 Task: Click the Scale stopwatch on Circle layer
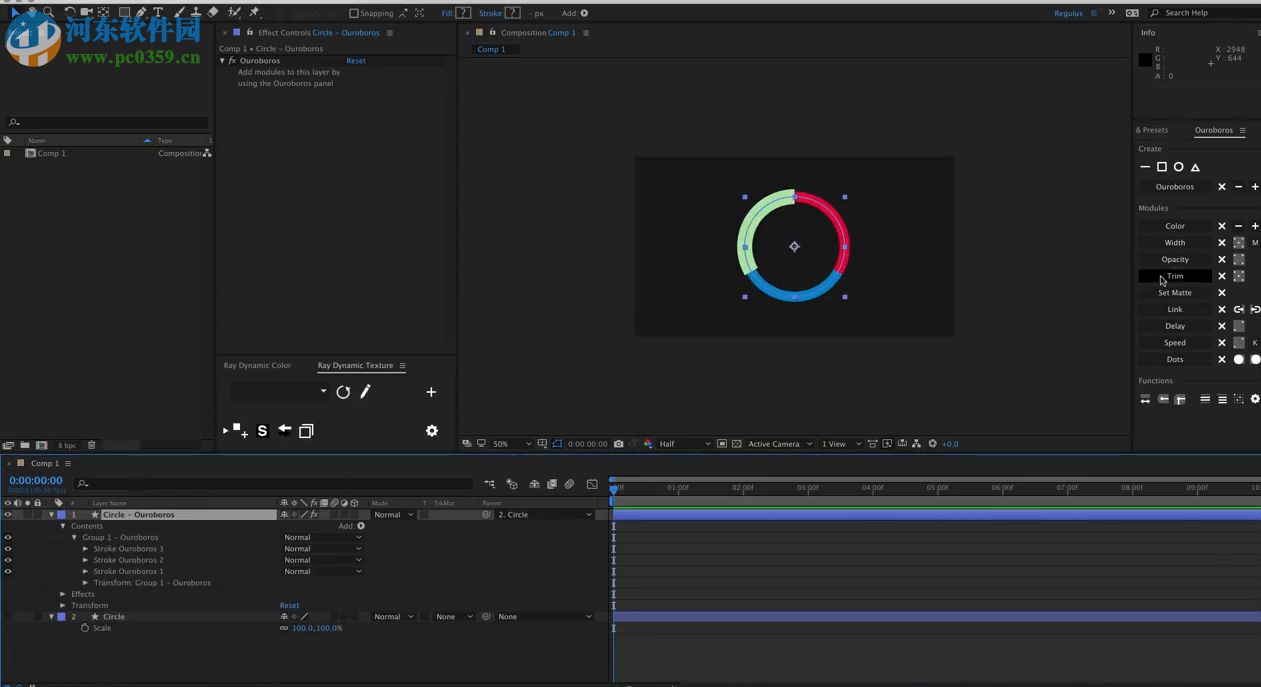click(x=85, y=628)
